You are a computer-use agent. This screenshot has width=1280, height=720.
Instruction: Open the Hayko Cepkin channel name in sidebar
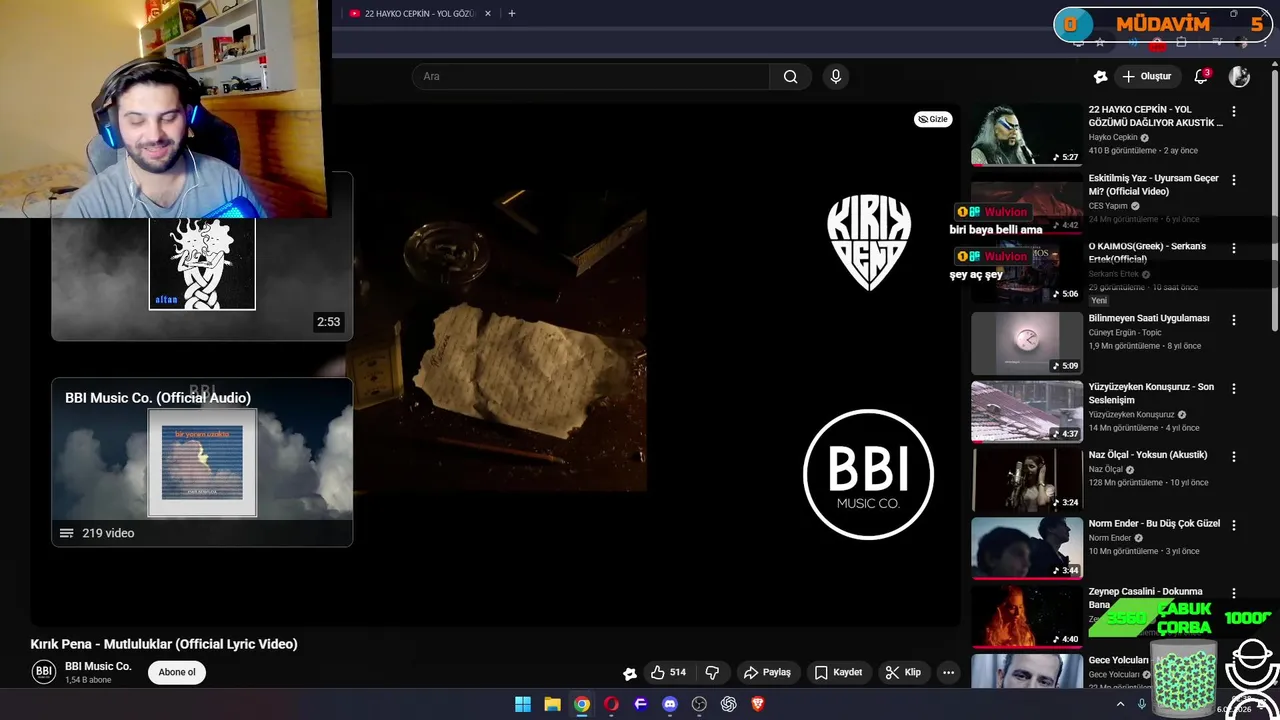[1113, 138]
